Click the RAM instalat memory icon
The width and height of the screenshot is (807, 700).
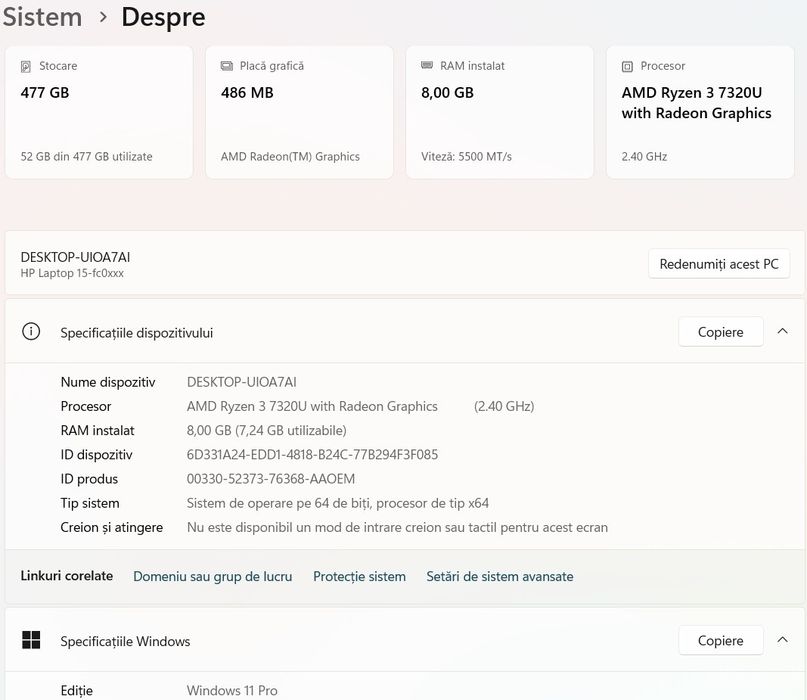(x=427, y=67)
